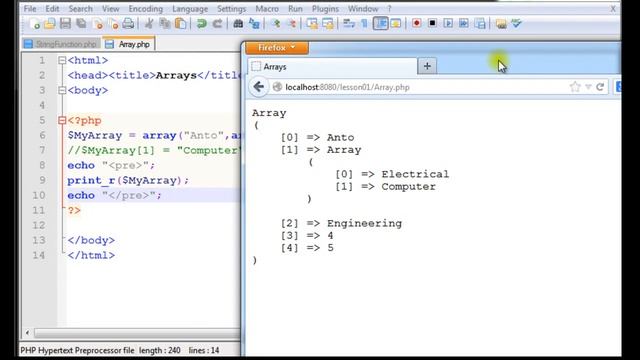The height and width of the screenshot is (360, 640).
Task: Open the Window menu
Action: coord(363,9)
